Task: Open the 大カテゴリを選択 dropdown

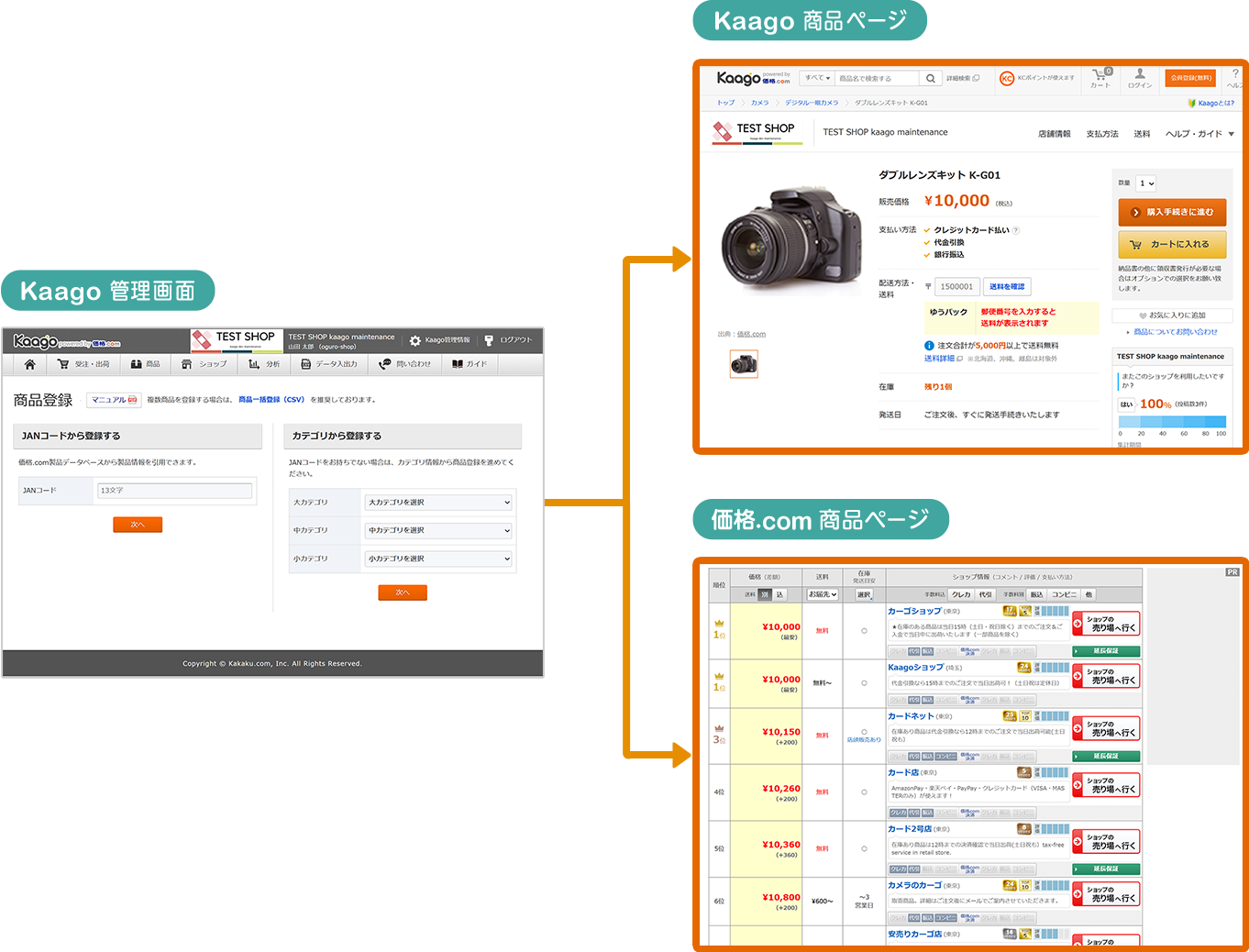Action: click(x=438, y=503)
